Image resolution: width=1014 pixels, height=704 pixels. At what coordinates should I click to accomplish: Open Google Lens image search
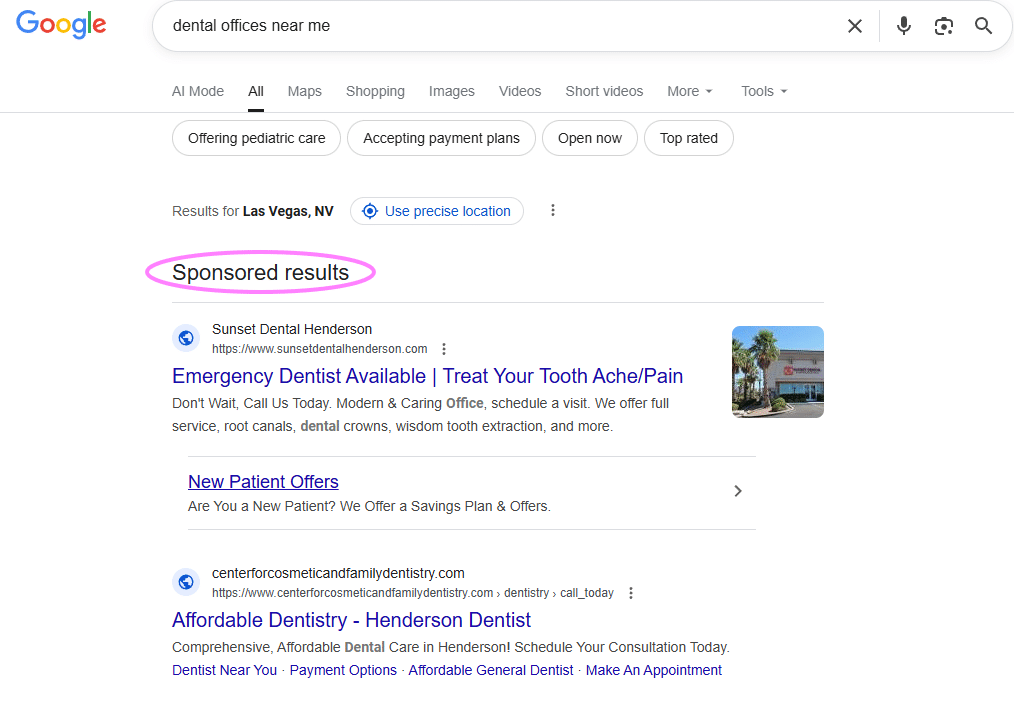click(943, 26)
